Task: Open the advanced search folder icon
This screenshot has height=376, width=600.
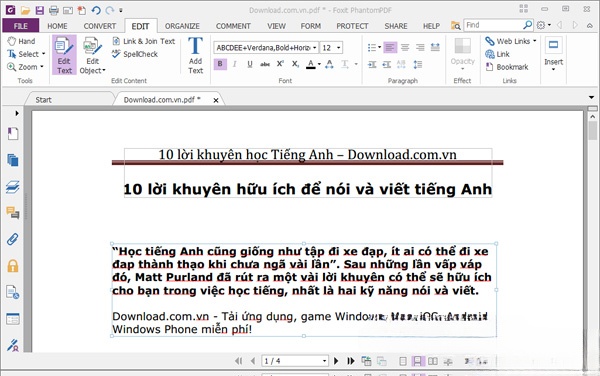Action: (455, 26)
